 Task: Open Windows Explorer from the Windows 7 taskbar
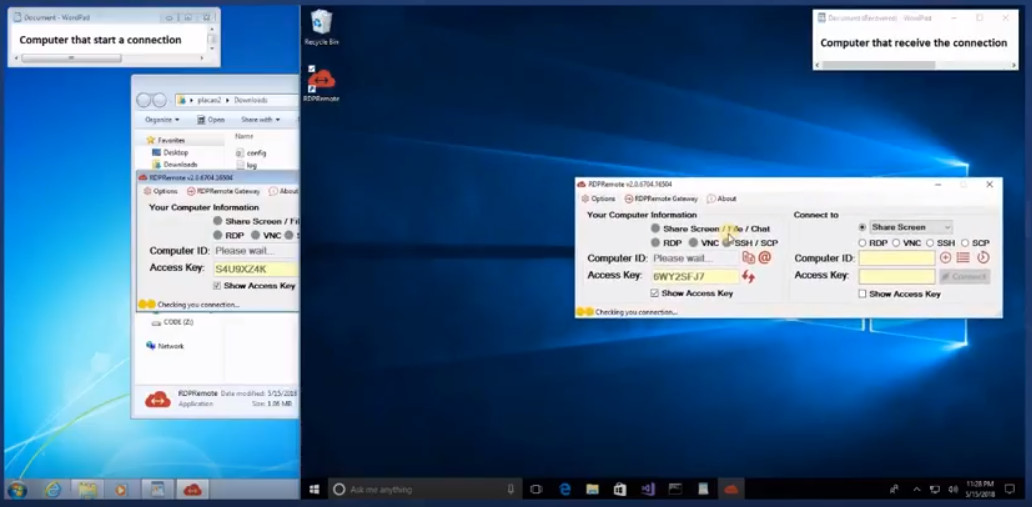[x=88, y=489]
